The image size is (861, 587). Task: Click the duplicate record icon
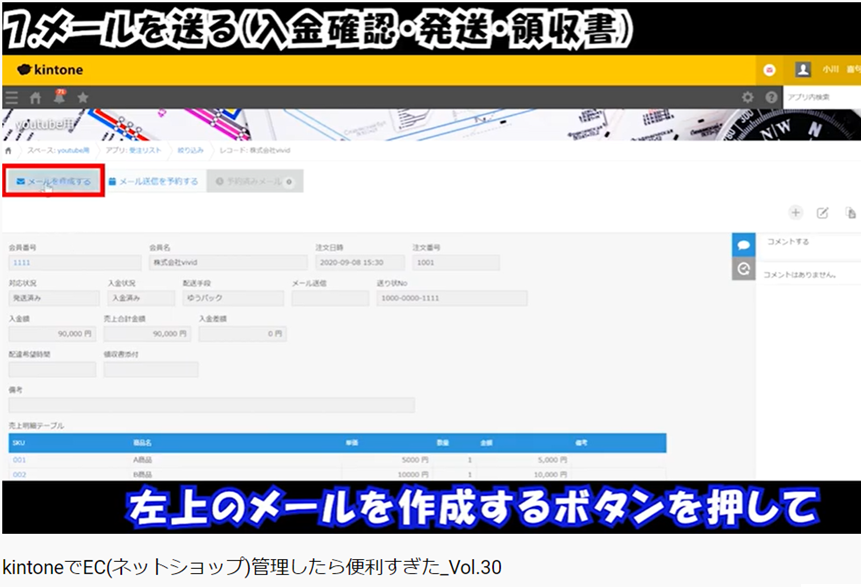click(851, 212)
